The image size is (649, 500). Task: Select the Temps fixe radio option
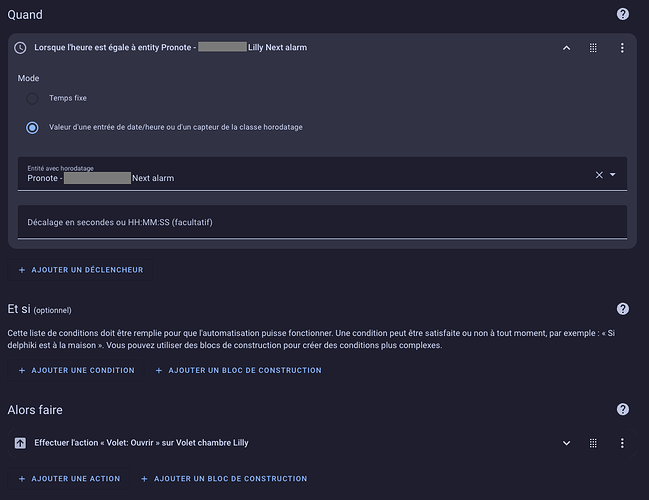pyautogui.click(x=33, y=98)
